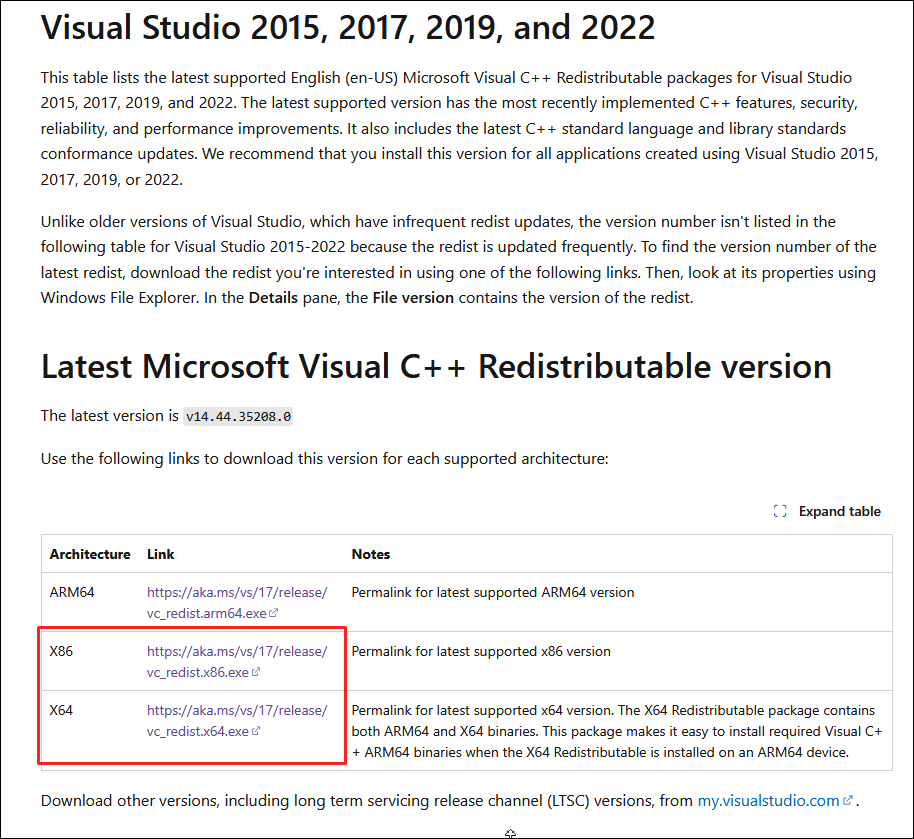
Task: Click the Architecture column header
Action: click(90, 554)
